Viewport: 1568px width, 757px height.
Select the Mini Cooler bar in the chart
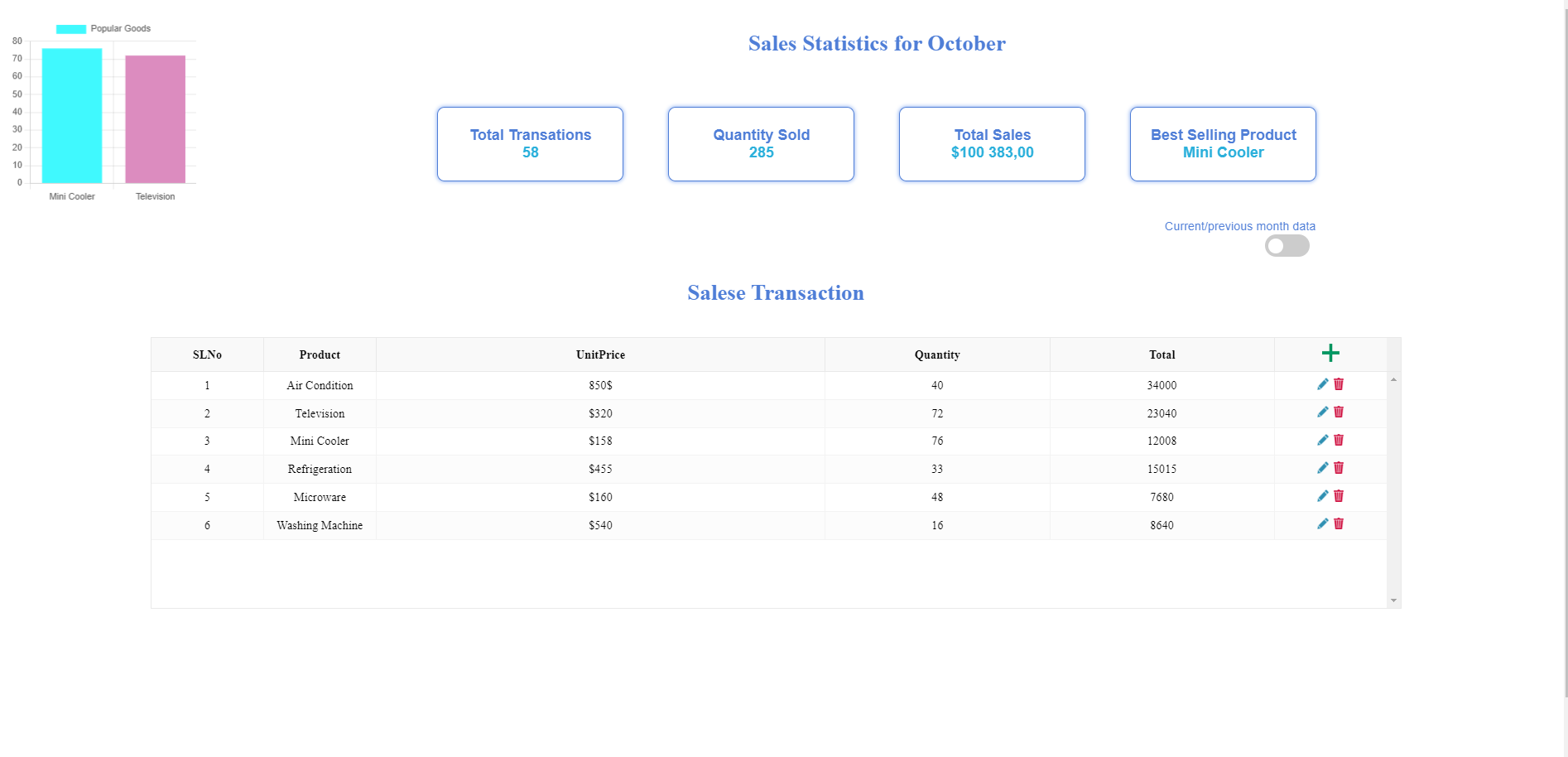coord(72,116)
